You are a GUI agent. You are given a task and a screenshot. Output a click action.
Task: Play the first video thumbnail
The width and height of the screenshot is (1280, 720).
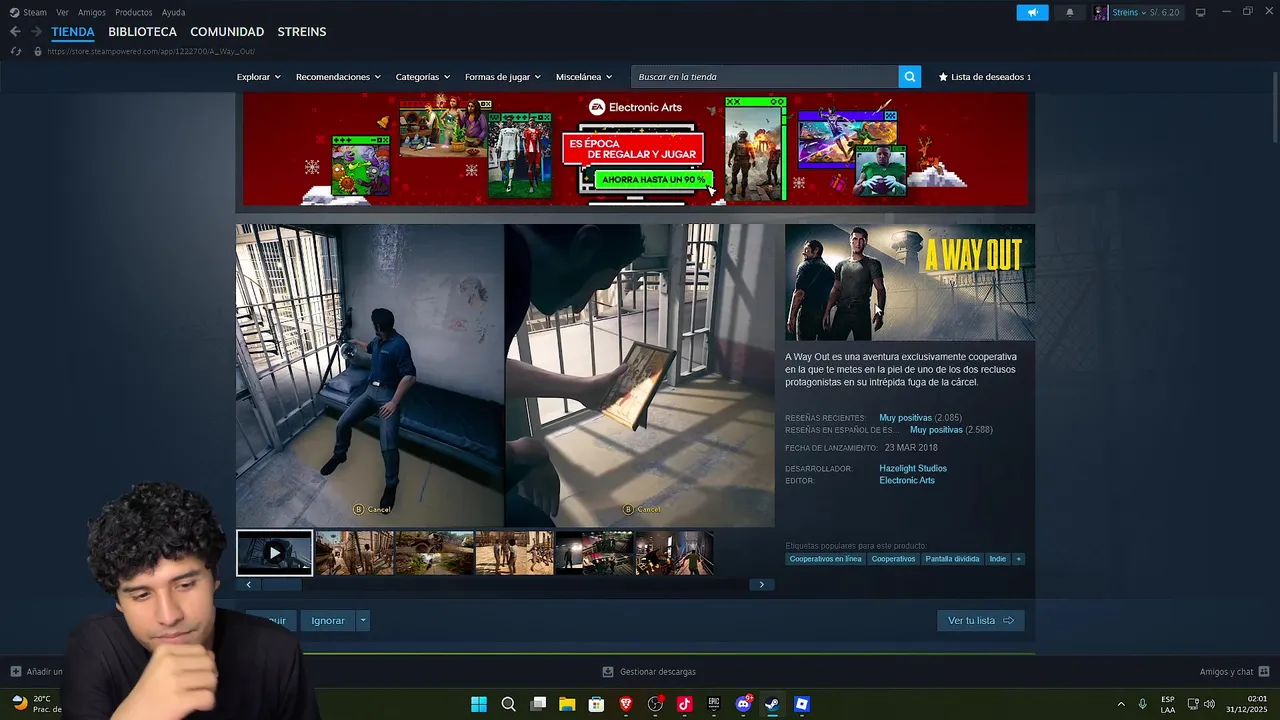tap(275, 553)
